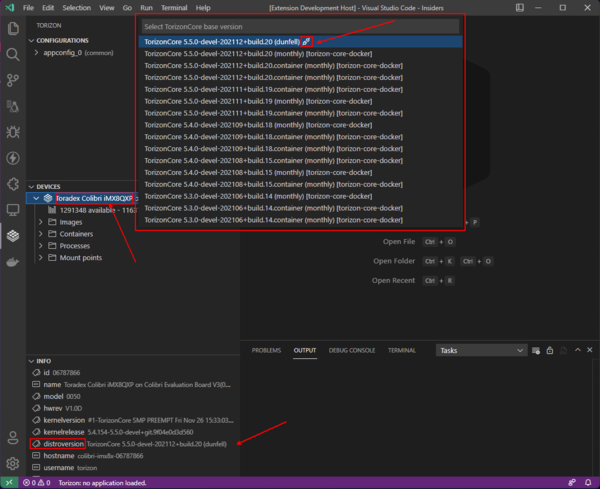600x489 pixels.
Task: Open the Manage gear icon
Action: coord(13,464)
